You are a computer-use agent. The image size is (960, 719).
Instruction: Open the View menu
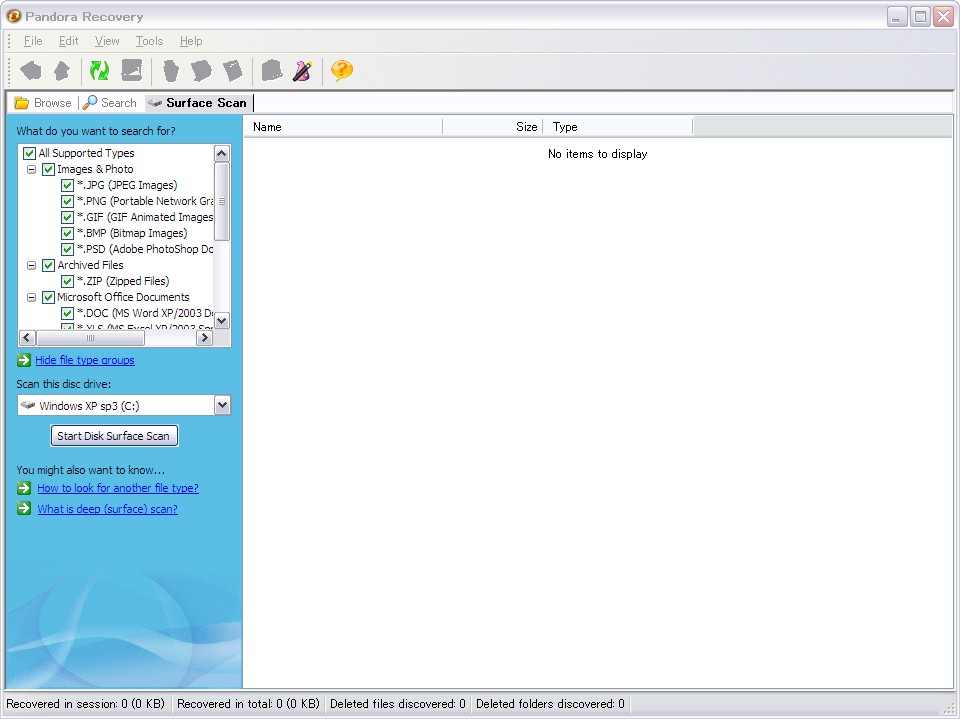107,41
